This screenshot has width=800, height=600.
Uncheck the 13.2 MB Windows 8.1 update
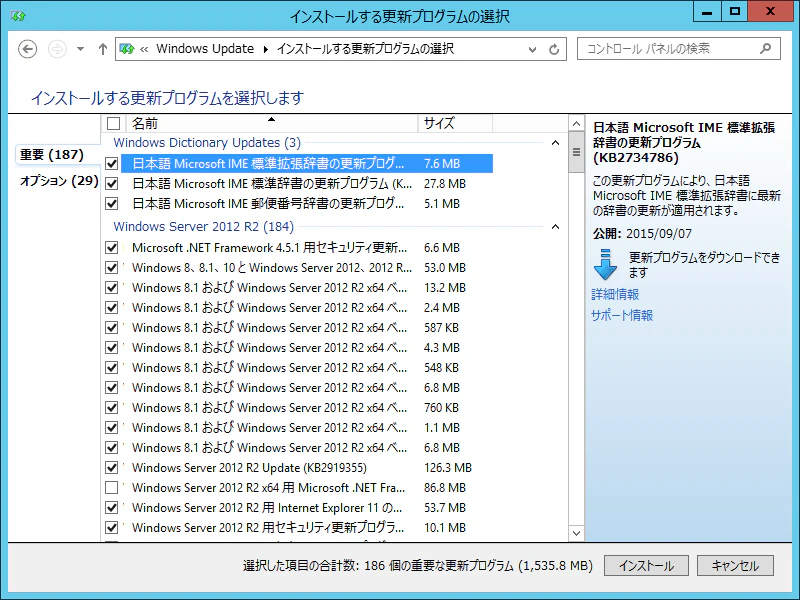[112, 288]
